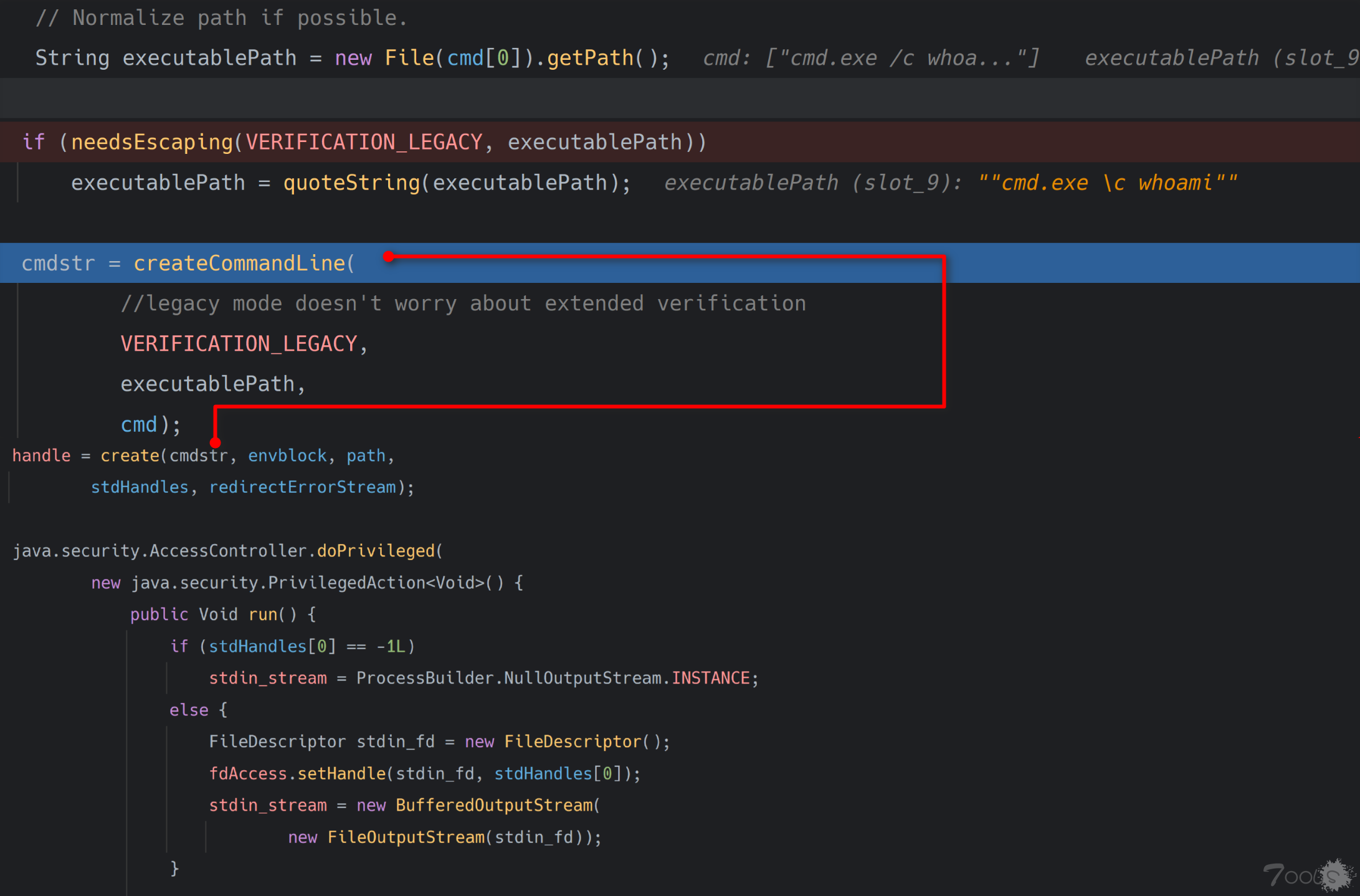Click "handle" variable assignment
Viewport: 1360px width, 896px height.
[42, 455]
